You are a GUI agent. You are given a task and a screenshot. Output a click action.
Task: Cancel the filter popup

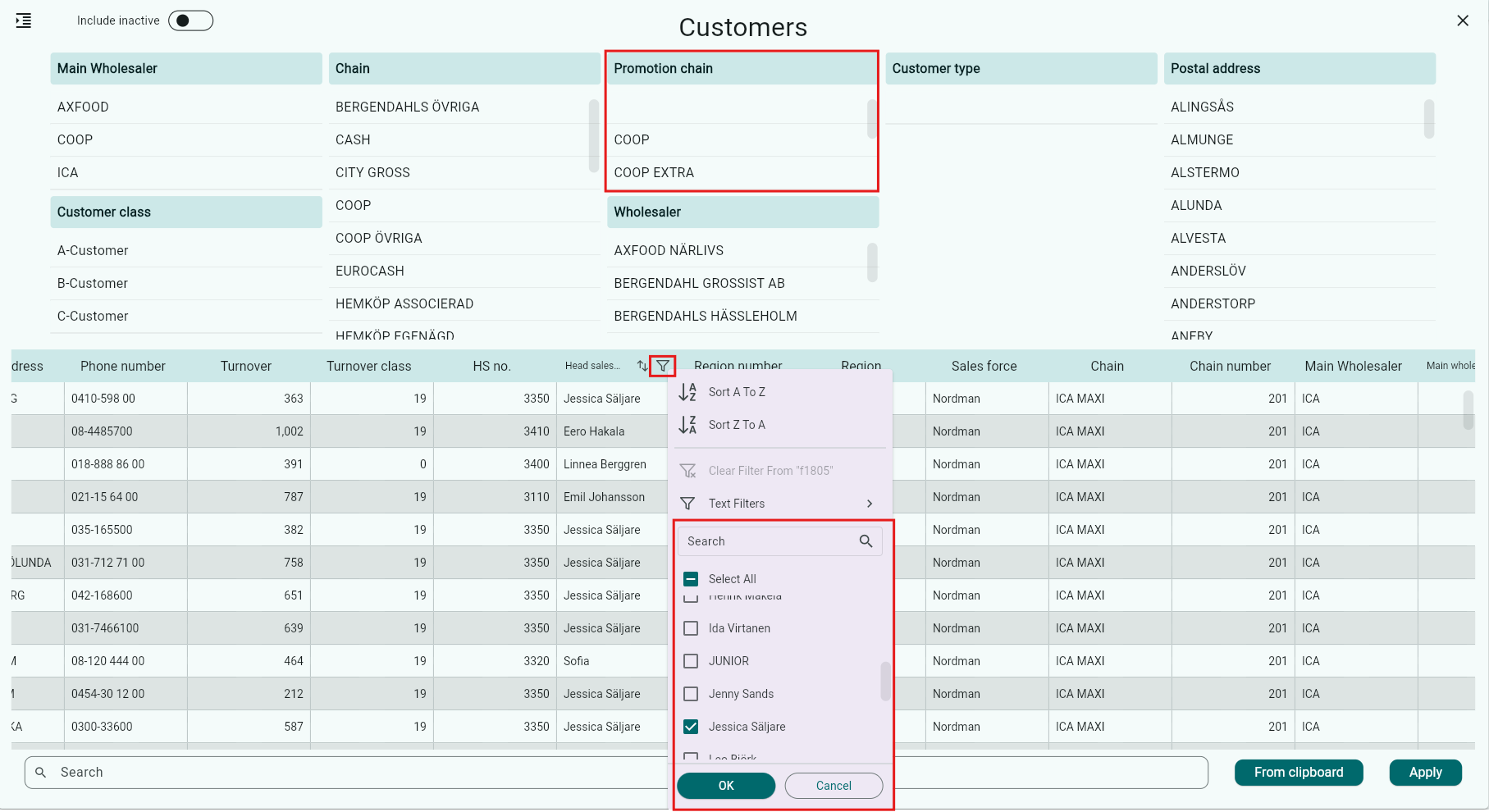[x=834, y=786]
